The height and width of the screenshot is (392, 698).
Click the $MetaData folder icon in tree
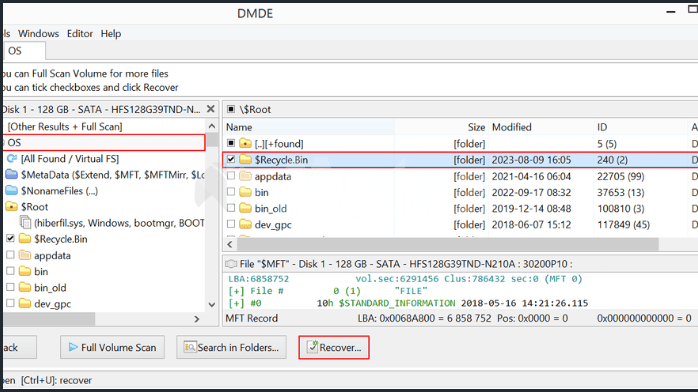point(11,174)
